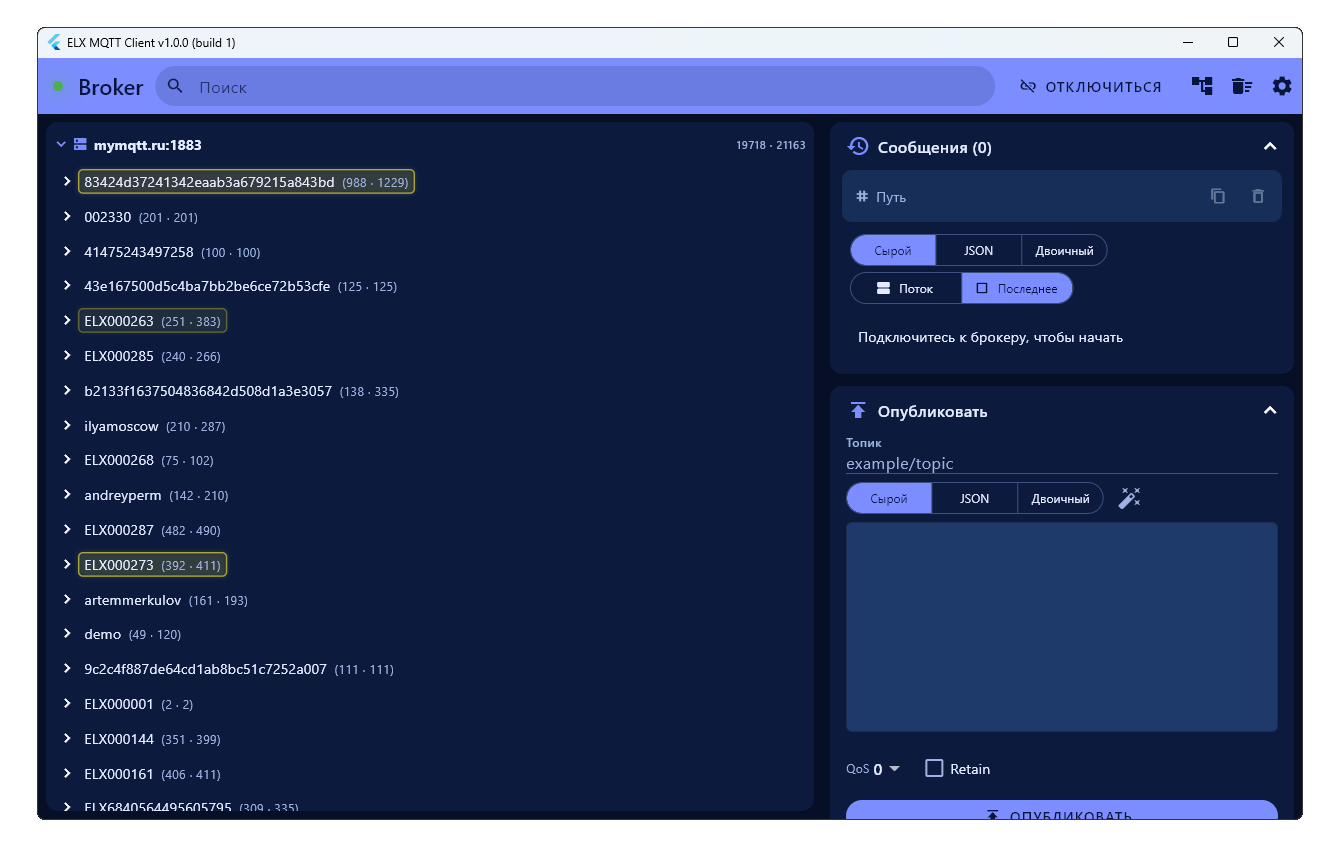The width and height of the screenshot is (1327, 852).
Task: Select the ELX000144 topic row
Action: (x=152, y=739)
